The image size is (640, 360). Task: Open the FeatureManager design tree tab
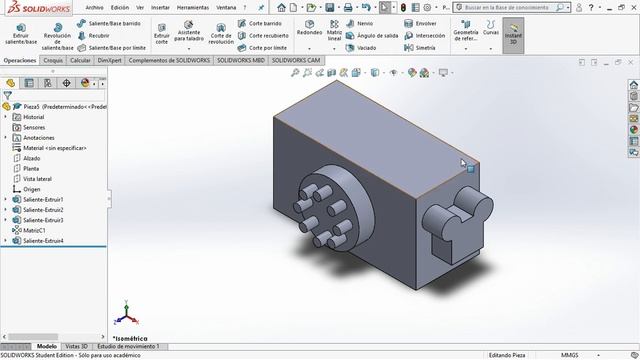[11, 83]
